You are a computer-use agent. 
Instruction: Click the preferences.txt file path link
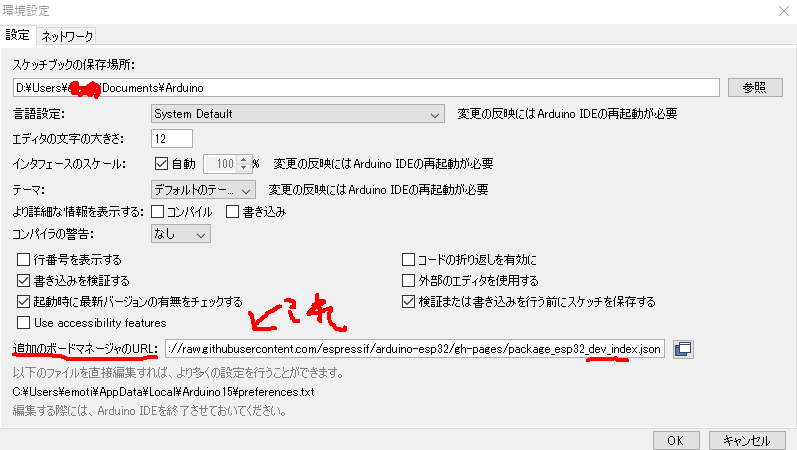coord(164,392)
